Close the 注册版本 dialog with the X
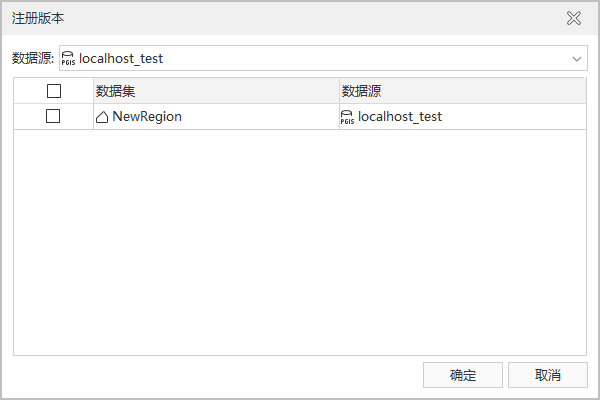The image size is (600, 400). point(574,18)
